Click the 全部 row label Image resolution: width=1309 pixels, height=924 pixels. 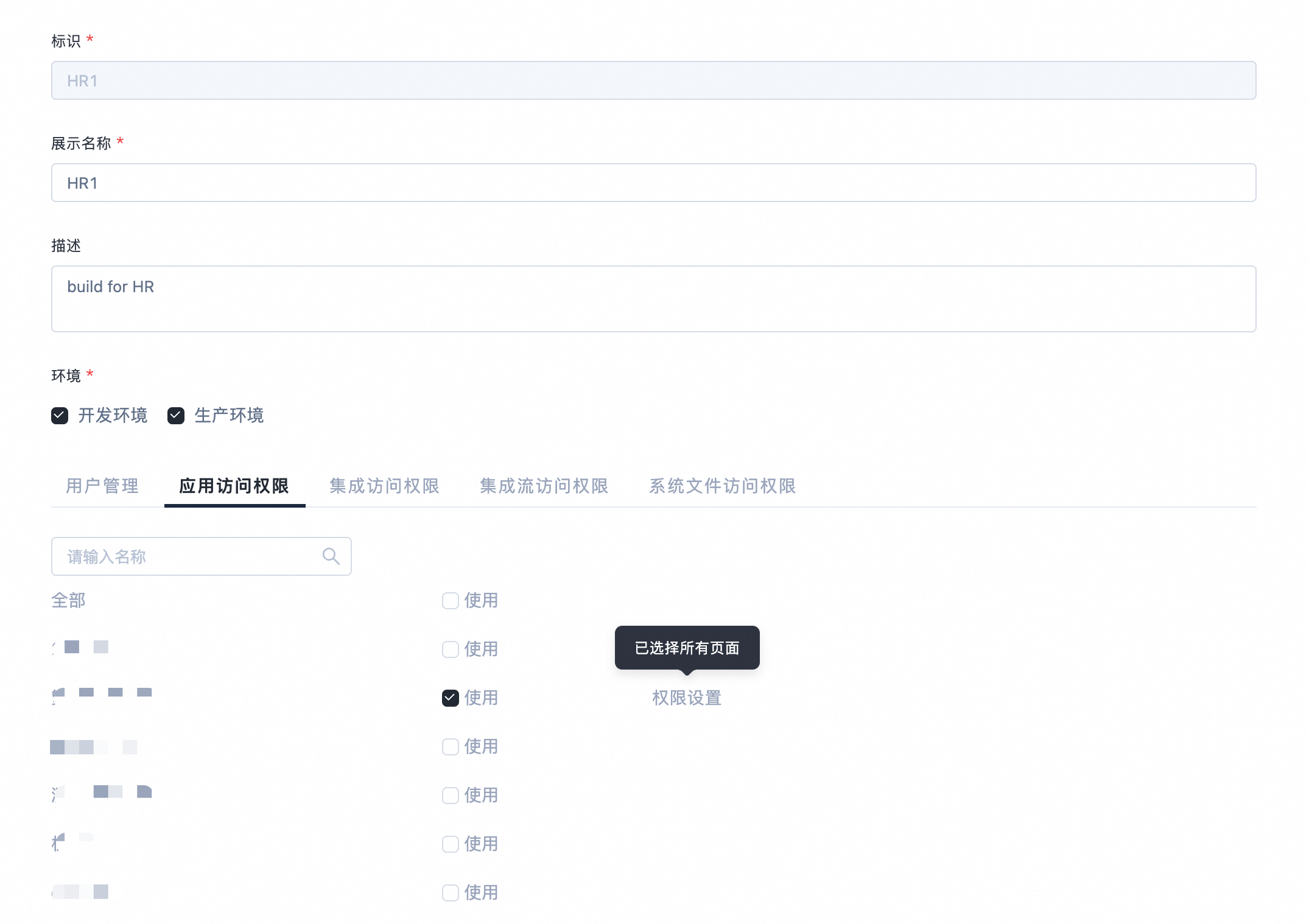pos(68,601)
